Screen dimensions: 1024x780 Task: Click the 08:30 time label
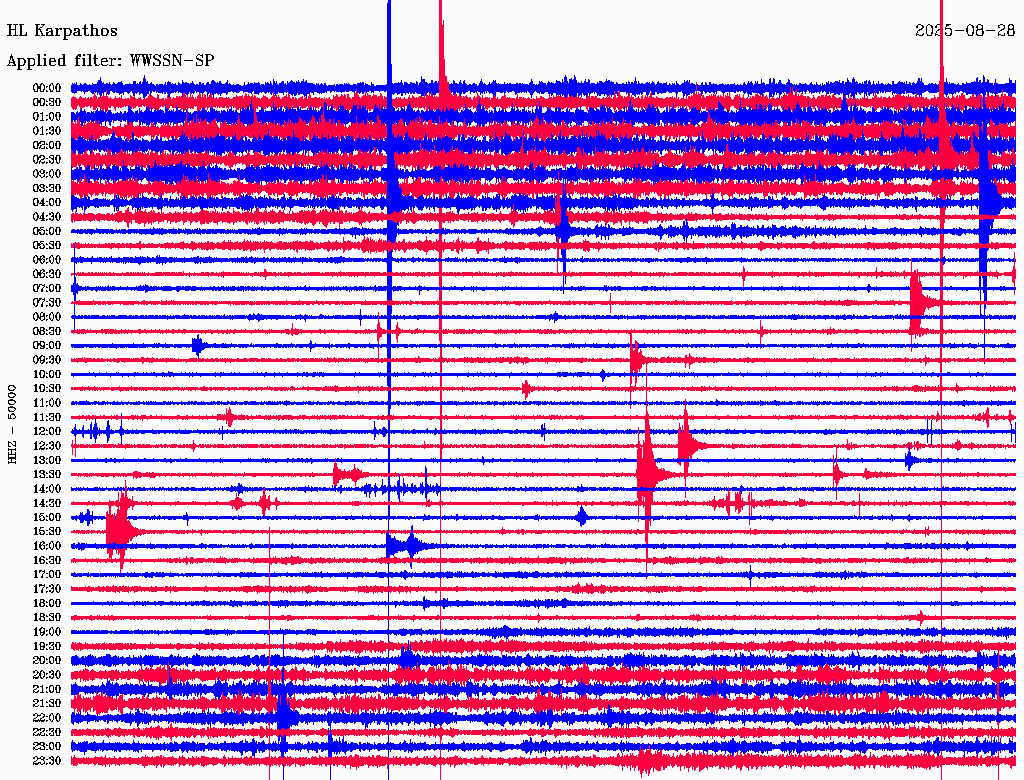(47, 331)
